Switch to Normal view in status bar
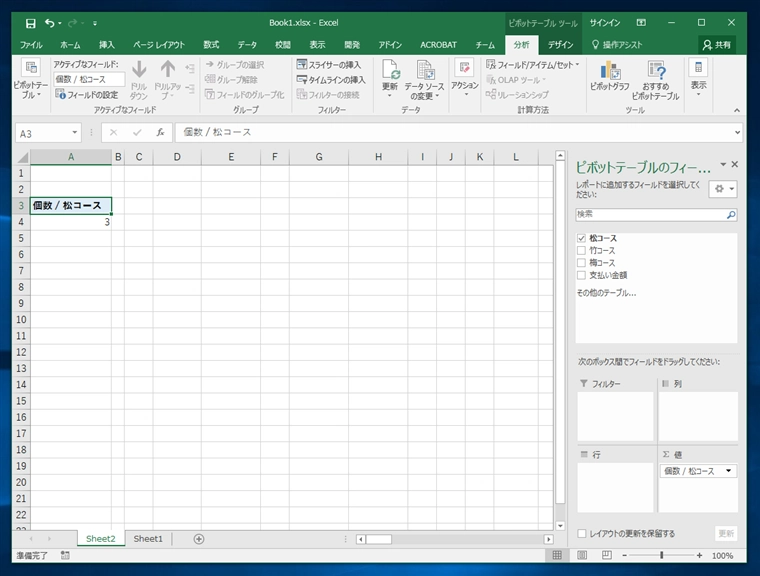 point(557,555)
